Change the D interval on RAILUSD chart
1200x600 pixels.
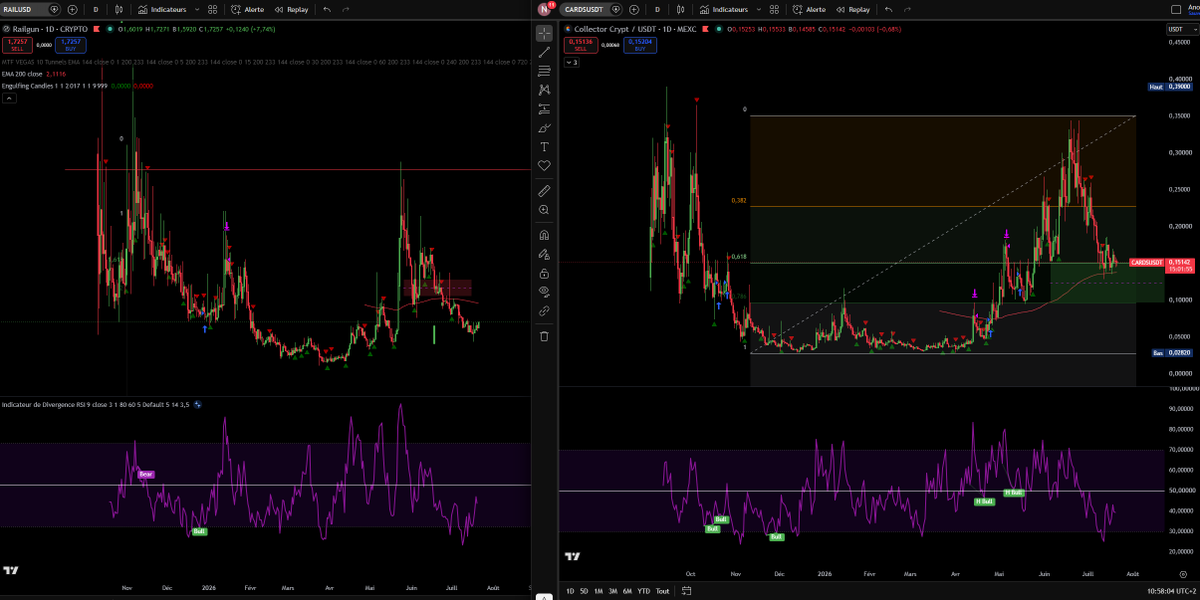point(95,9)
